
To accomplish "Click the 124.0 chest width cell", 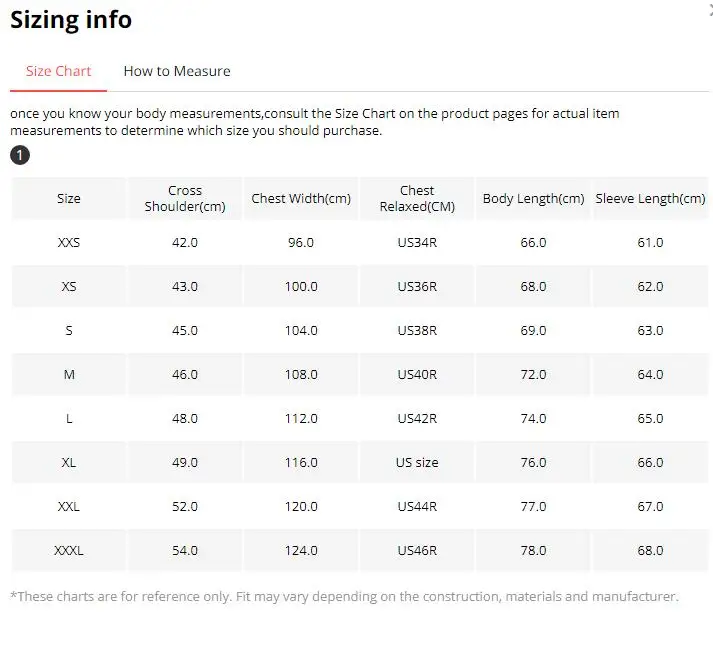I will click(301, 550).
